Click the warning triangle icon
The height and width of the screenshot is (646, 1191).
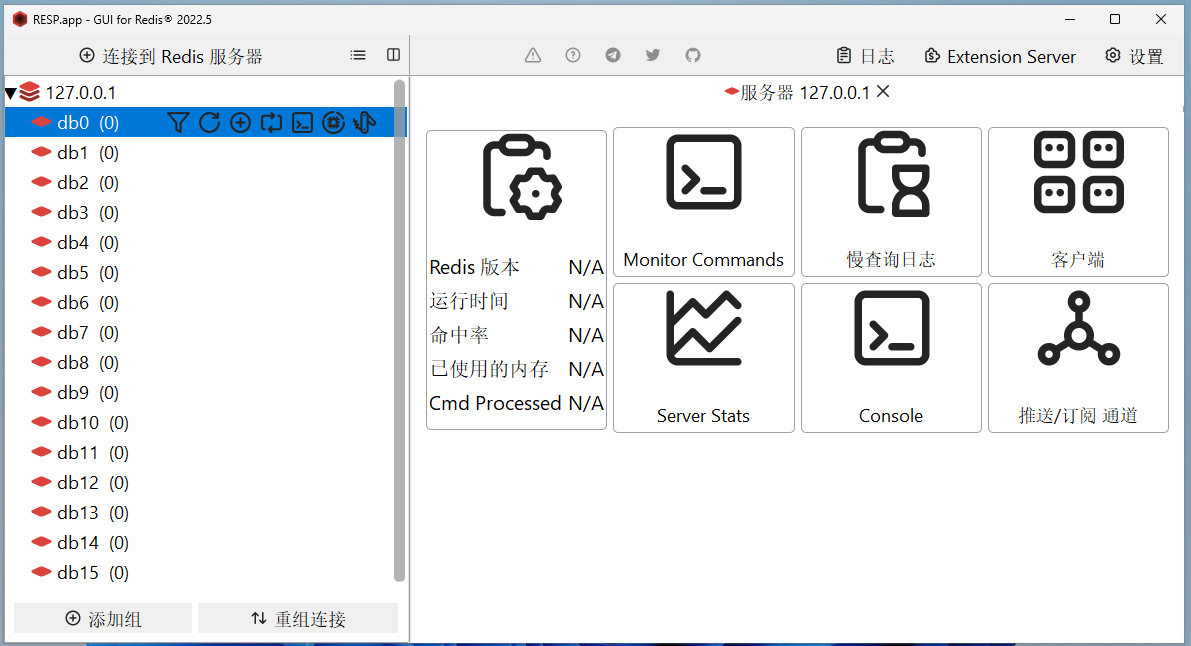tap(533, 56)
